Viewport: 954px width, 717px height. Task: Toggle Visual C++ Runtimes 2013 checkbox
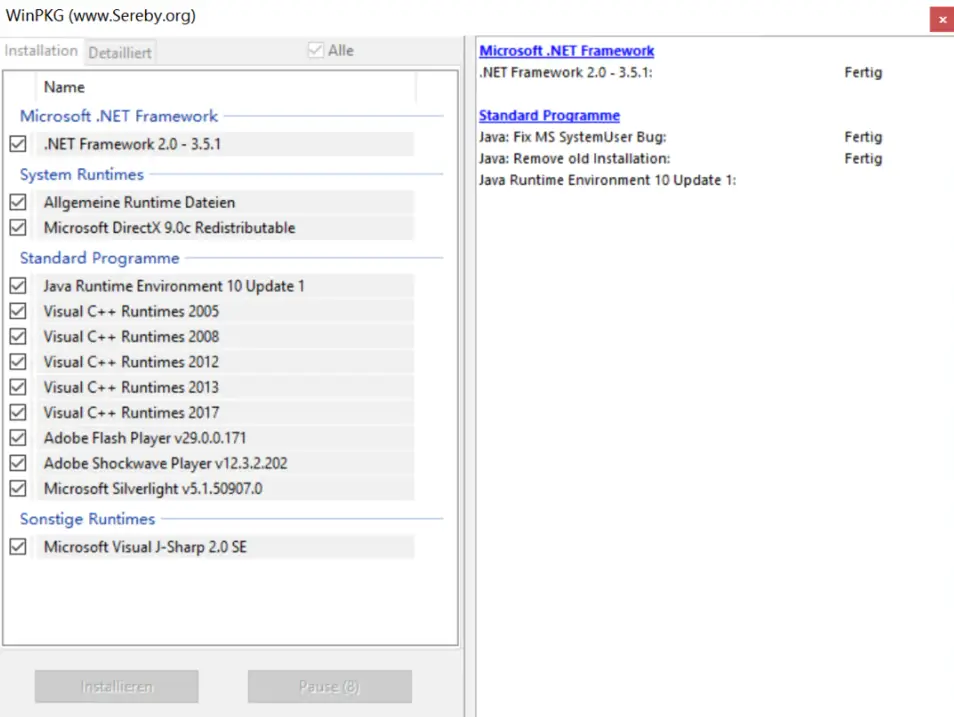point(18,387)
